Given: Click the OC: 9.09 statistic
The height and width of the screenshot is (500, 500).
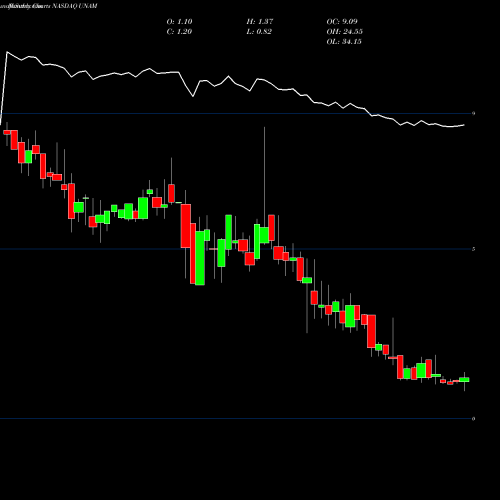Looking at the screenshot, I should [x=342, y=21].
